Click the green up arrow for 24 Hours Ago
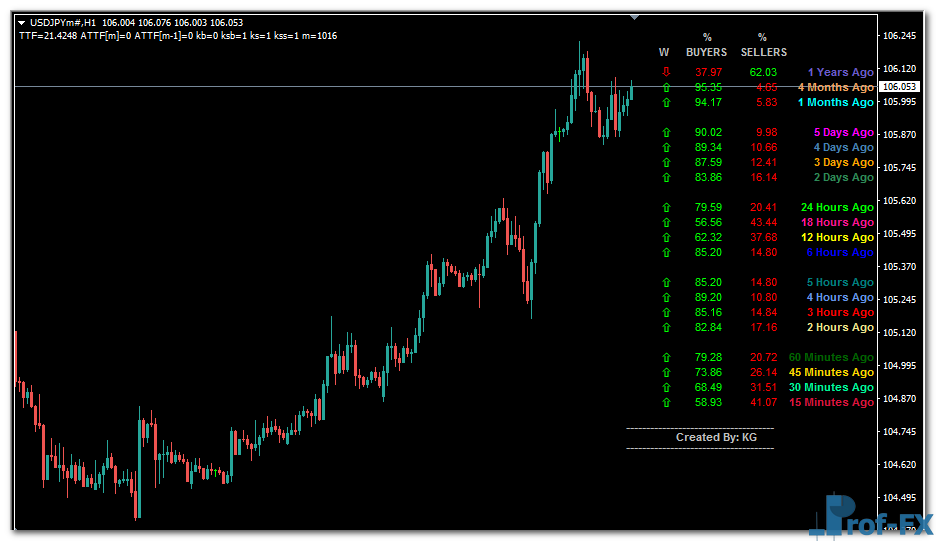The image size is (936, 541). 664,207
